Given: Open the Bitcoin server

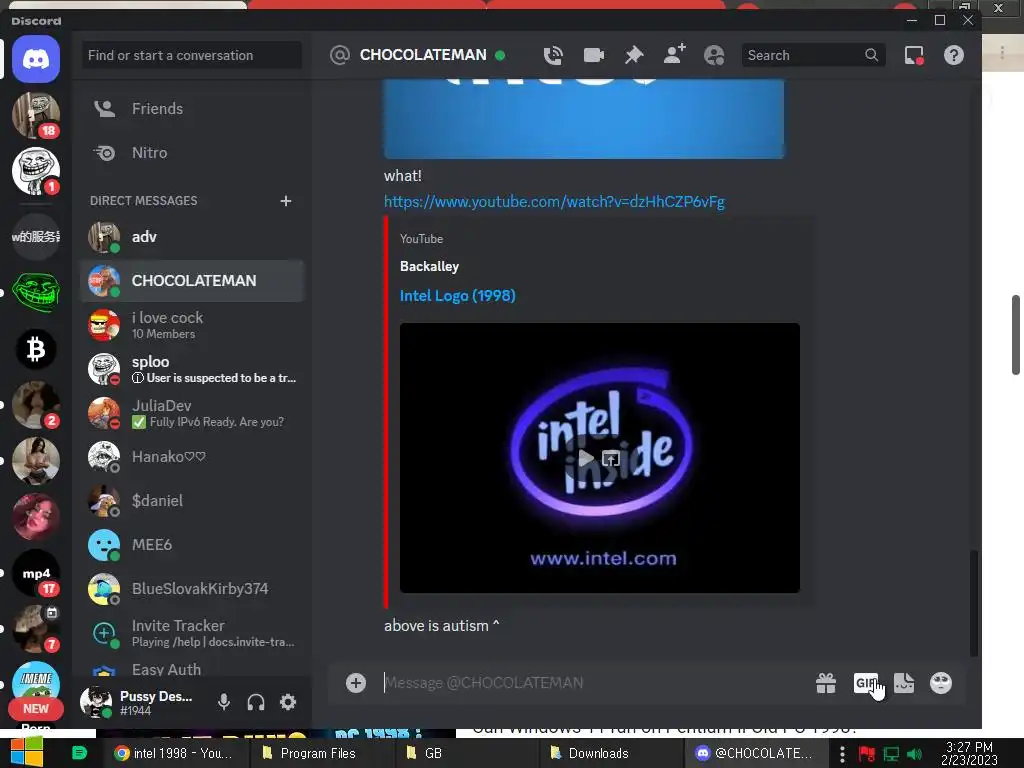Looking at the screenshot, I should pyautogui.click(x=36, y=349).
